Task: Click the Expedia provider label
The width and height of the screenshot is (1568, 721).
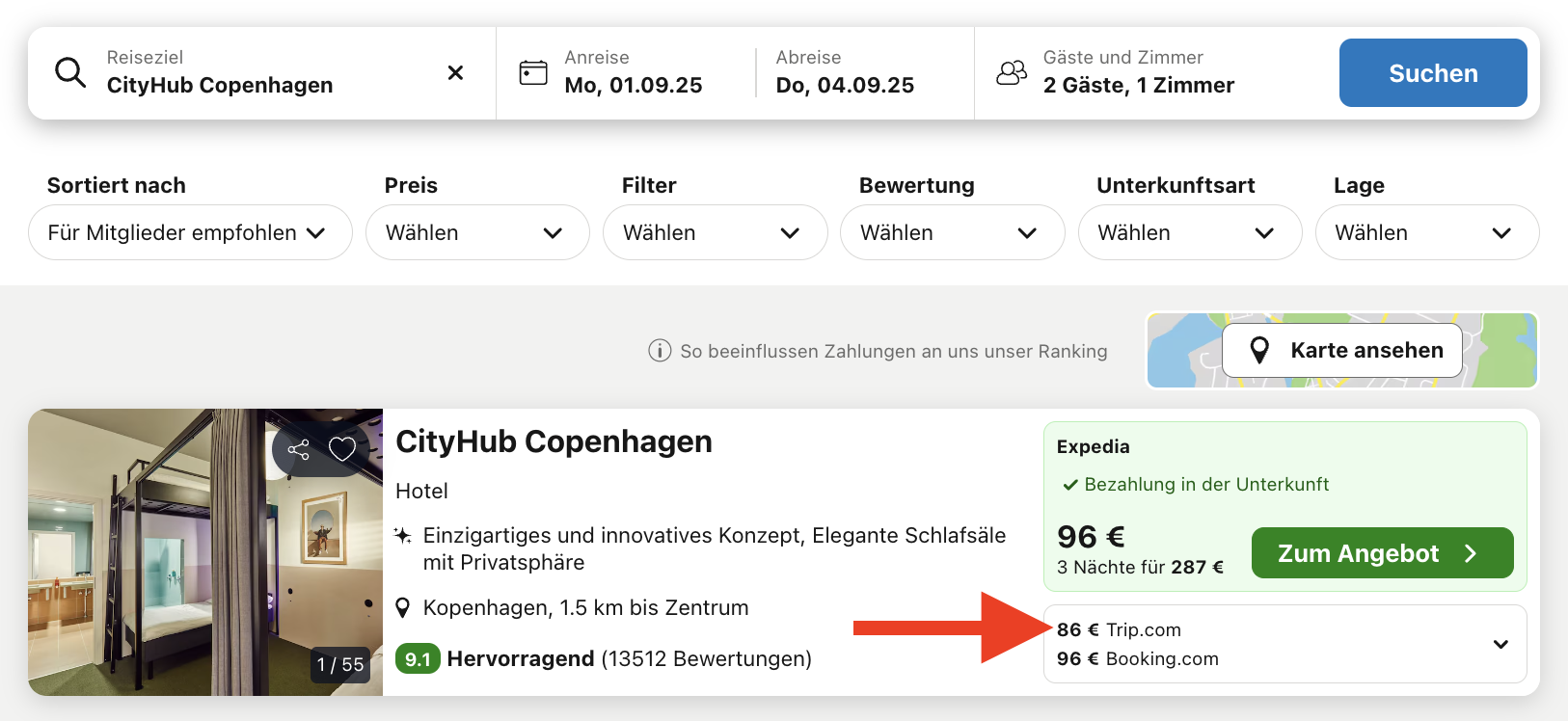Action: [1093, 446]
